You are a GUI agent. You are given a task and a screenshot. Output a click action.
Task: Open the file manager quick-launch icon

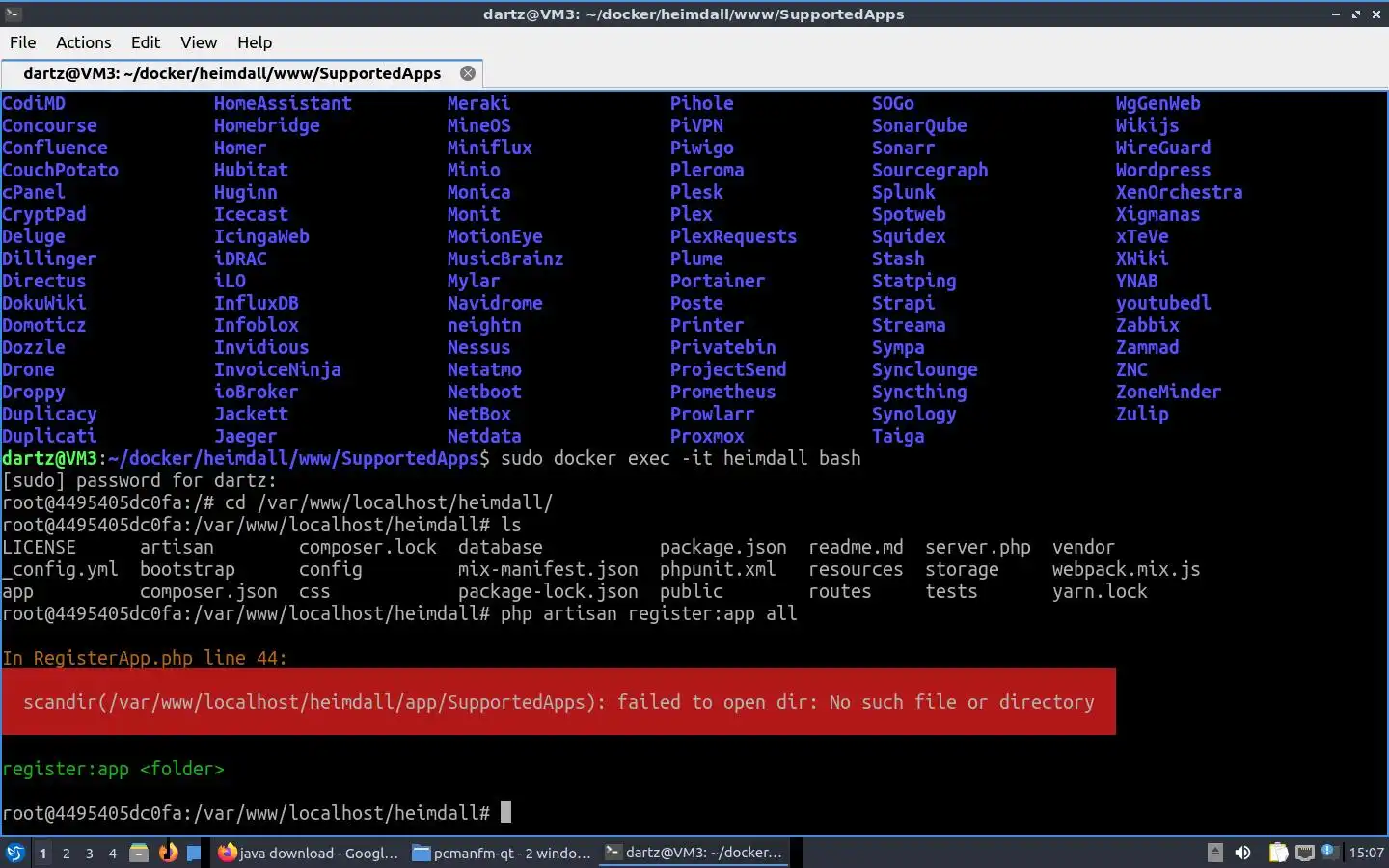click(139, 853)
